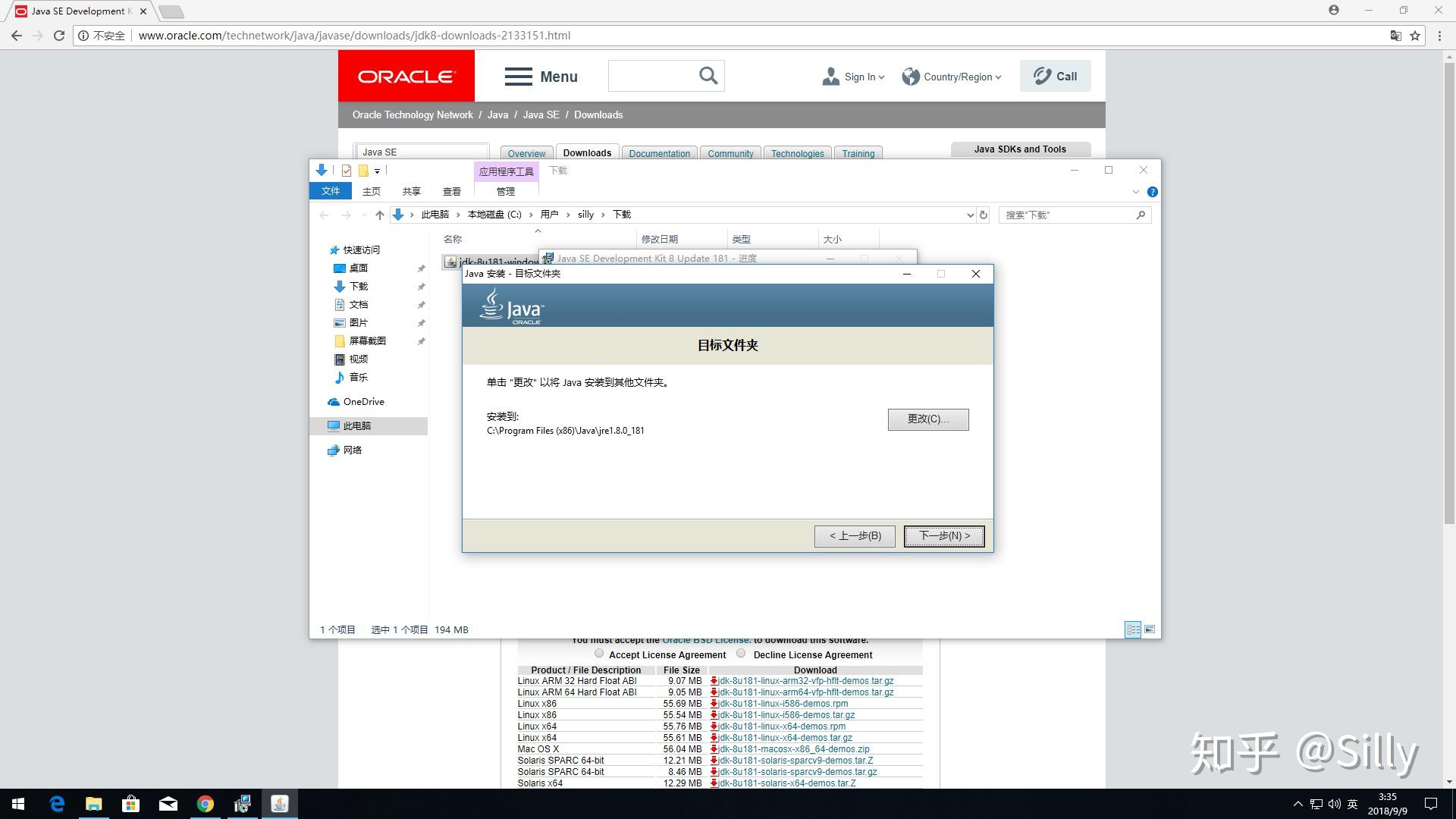The height and width of the screenshot is (819, 1456).
Task: Click the Explorer help question mark icon
Action: coord(1153,192)
